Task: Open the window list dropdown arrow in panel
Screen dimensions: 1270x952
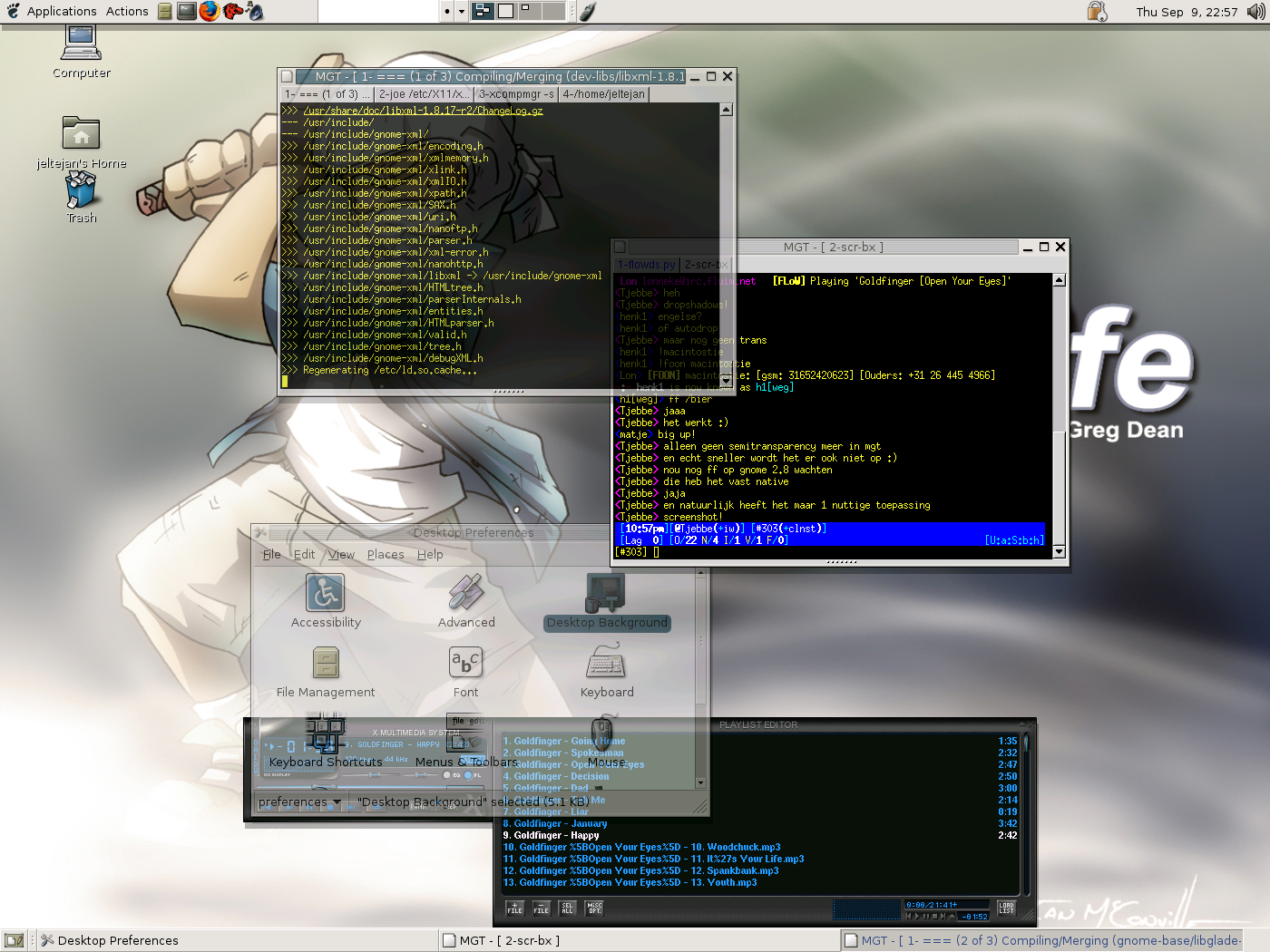Action: point(462,11)
